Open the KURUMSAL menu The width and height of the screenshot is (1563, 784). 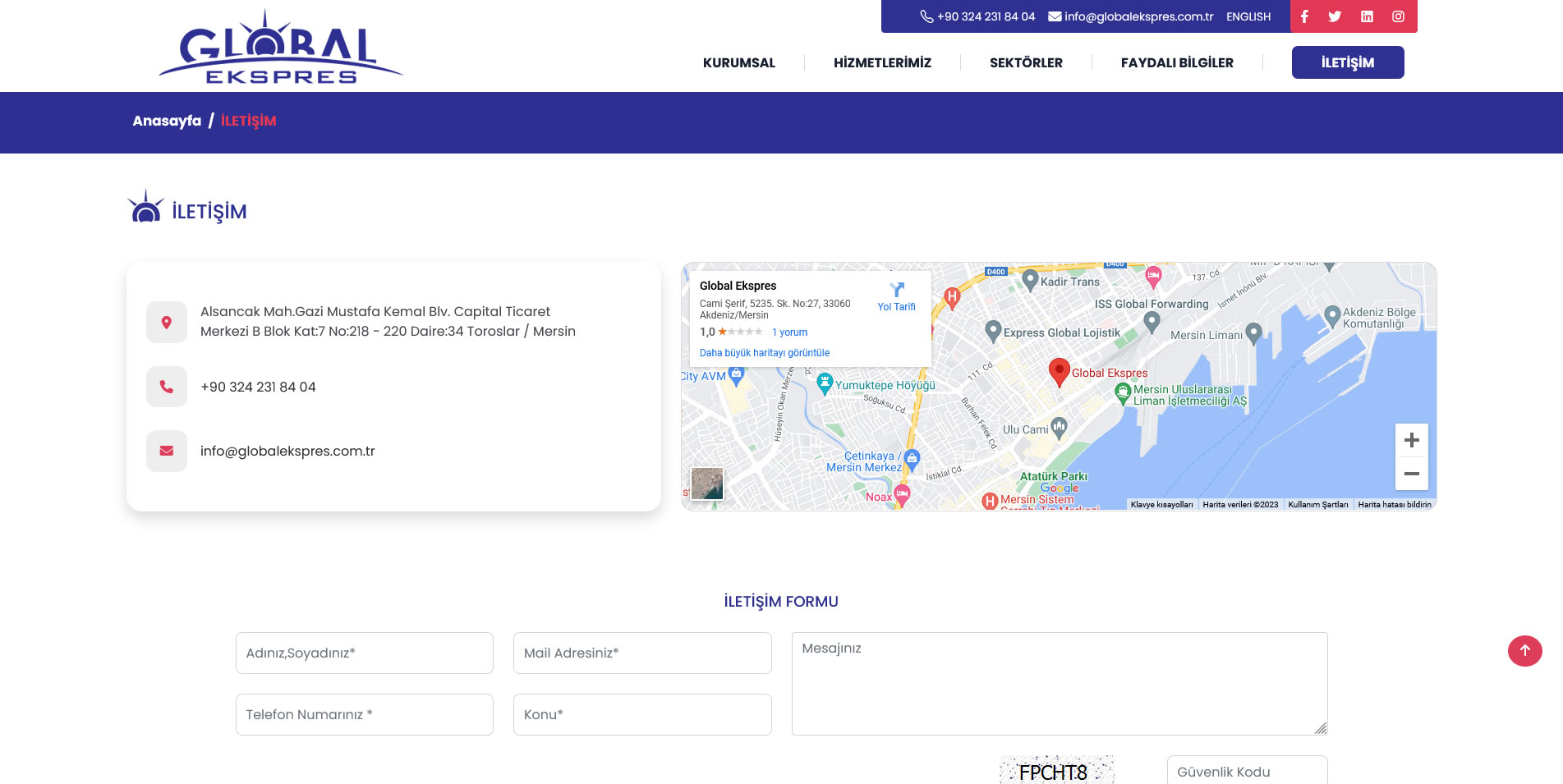point(739,62)
